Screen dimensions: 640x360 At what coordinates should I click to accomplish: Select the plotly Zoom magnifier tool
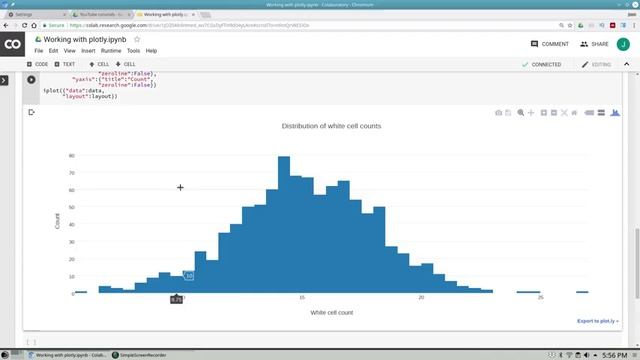[521, 113]
